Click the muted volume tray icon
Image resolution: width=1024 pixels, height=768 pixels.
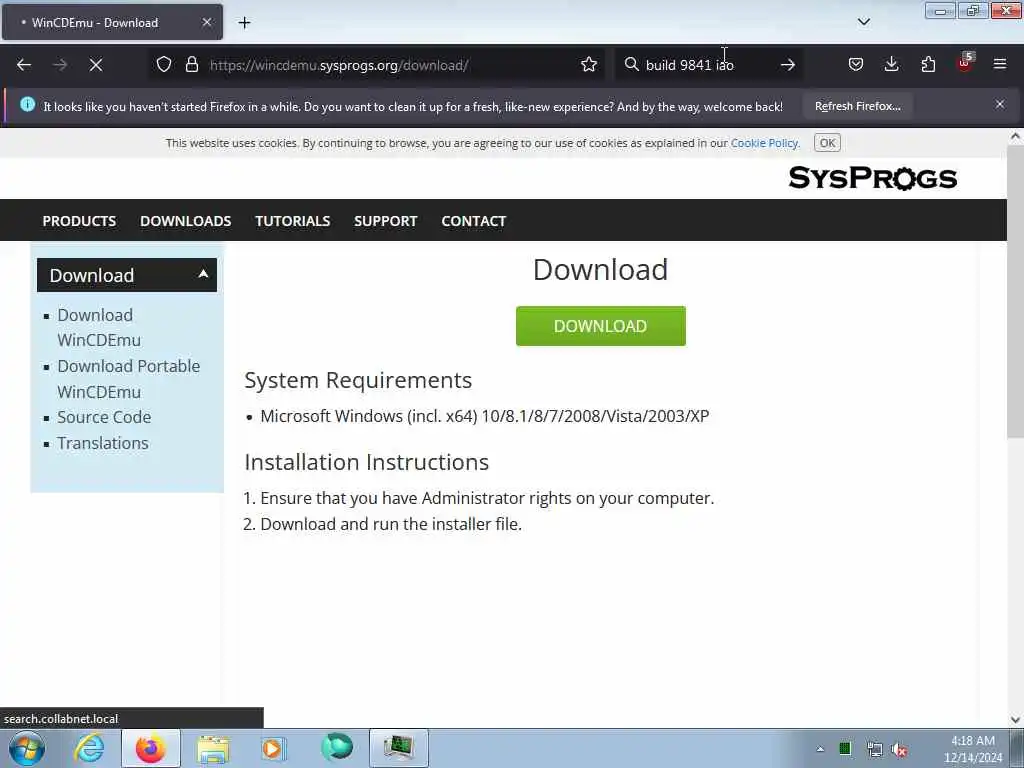[900, 750]
